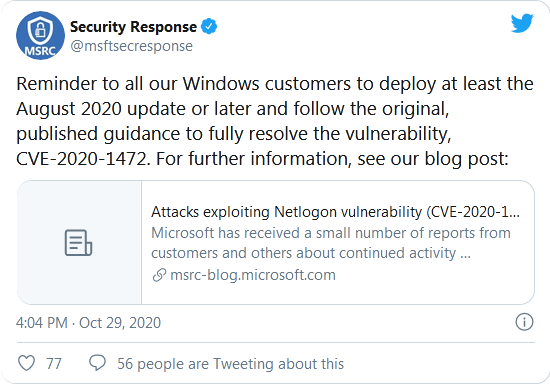Viewport: 550px width, 384px height.
Task: Follow the msrc-blog.microsoft.com link
Action: coord(253,275)
